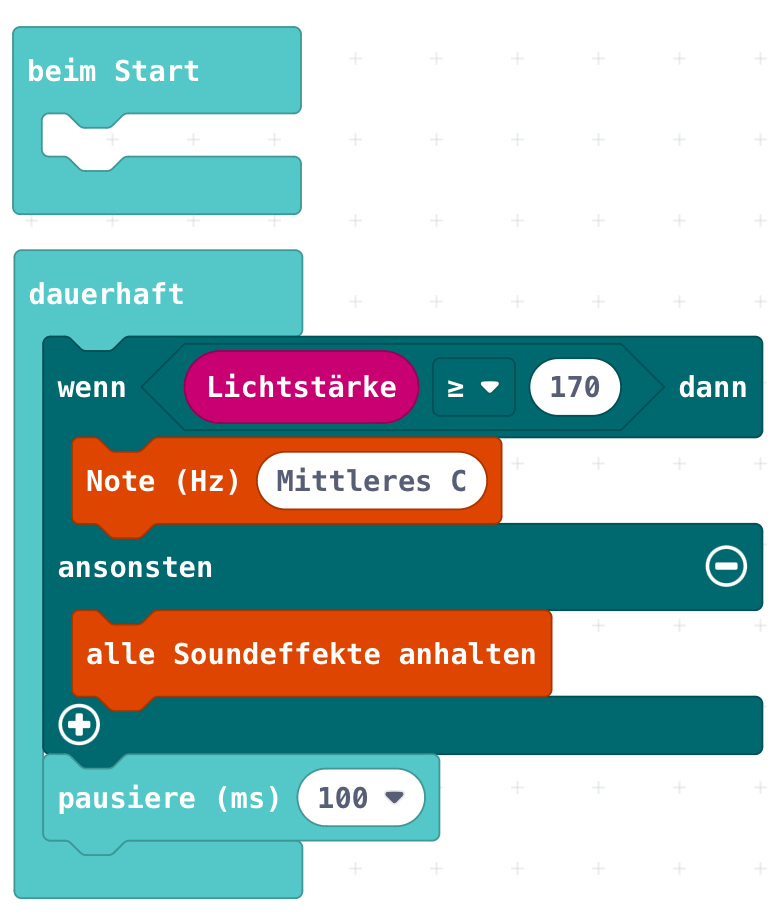
Task: Click the ansonsten label of the else branch
Action: (x=135, y=567)
